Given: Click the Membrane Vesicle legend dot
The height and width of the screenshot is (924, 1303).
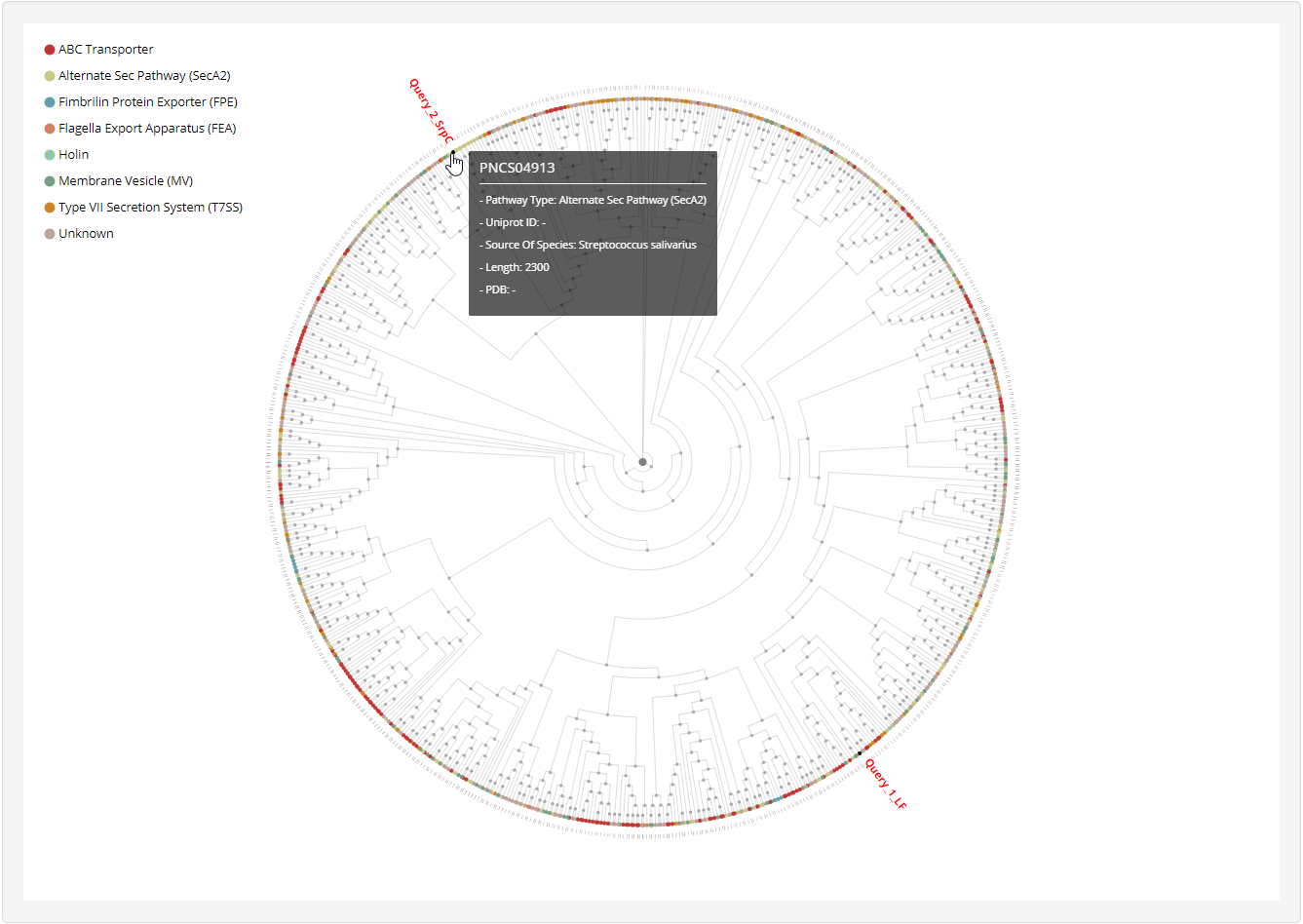Looking at the screenshot, I should [50, 181].
